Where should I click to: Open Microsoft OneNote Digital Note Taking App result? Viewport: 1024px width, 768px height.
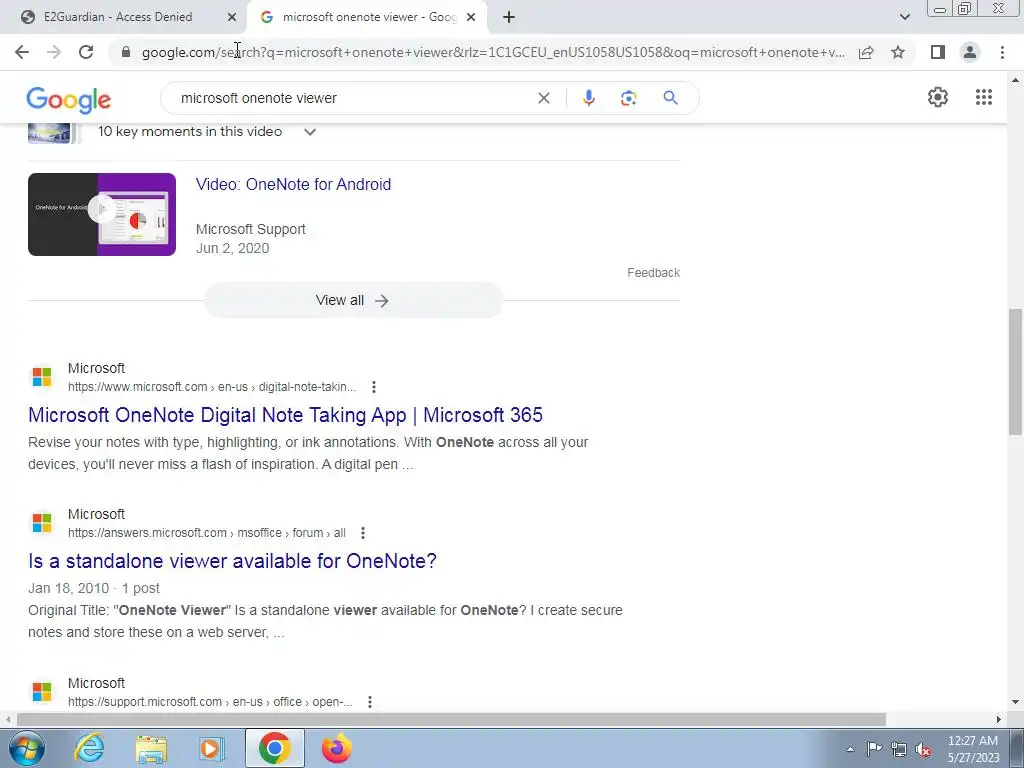pyautogui.click(x=285, y=415)
